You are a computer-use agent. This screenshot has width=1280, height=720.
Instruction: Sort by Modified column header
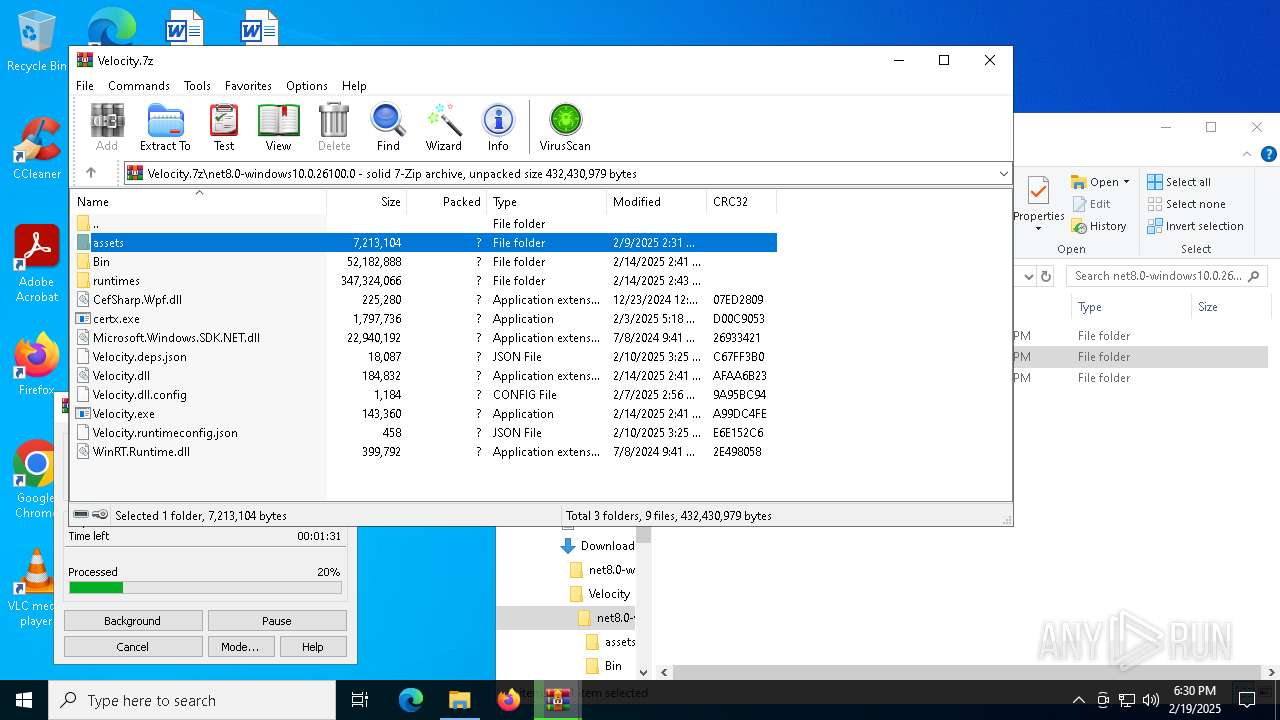[657, 202]
